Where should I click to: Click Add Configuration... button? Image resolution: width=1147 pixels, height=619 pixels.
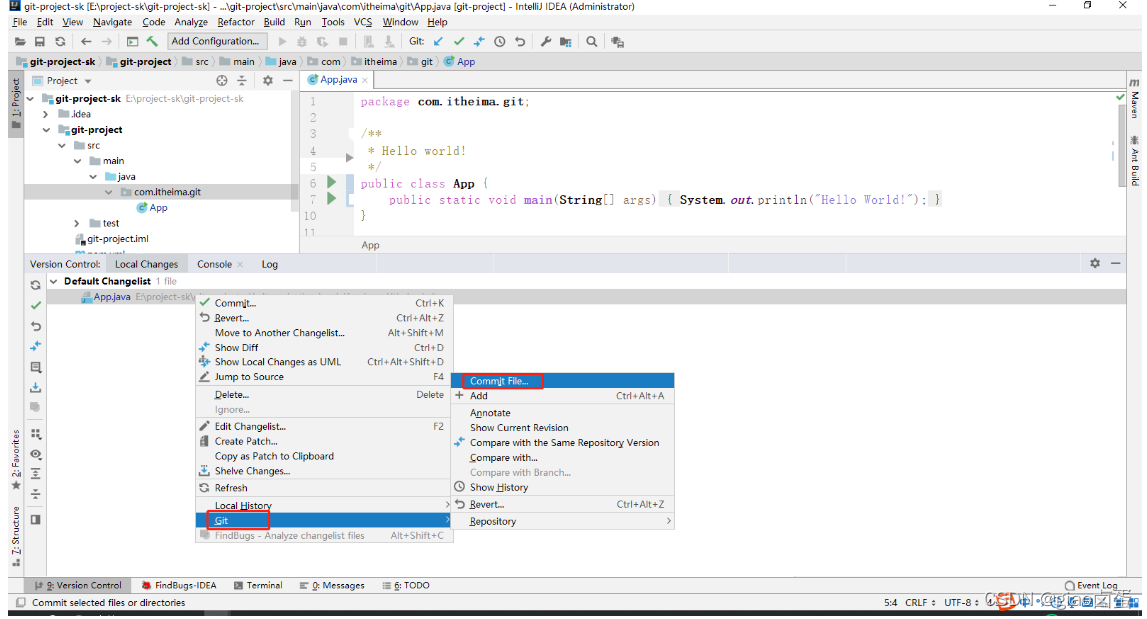pyautogui.click(x=215, y=42)
